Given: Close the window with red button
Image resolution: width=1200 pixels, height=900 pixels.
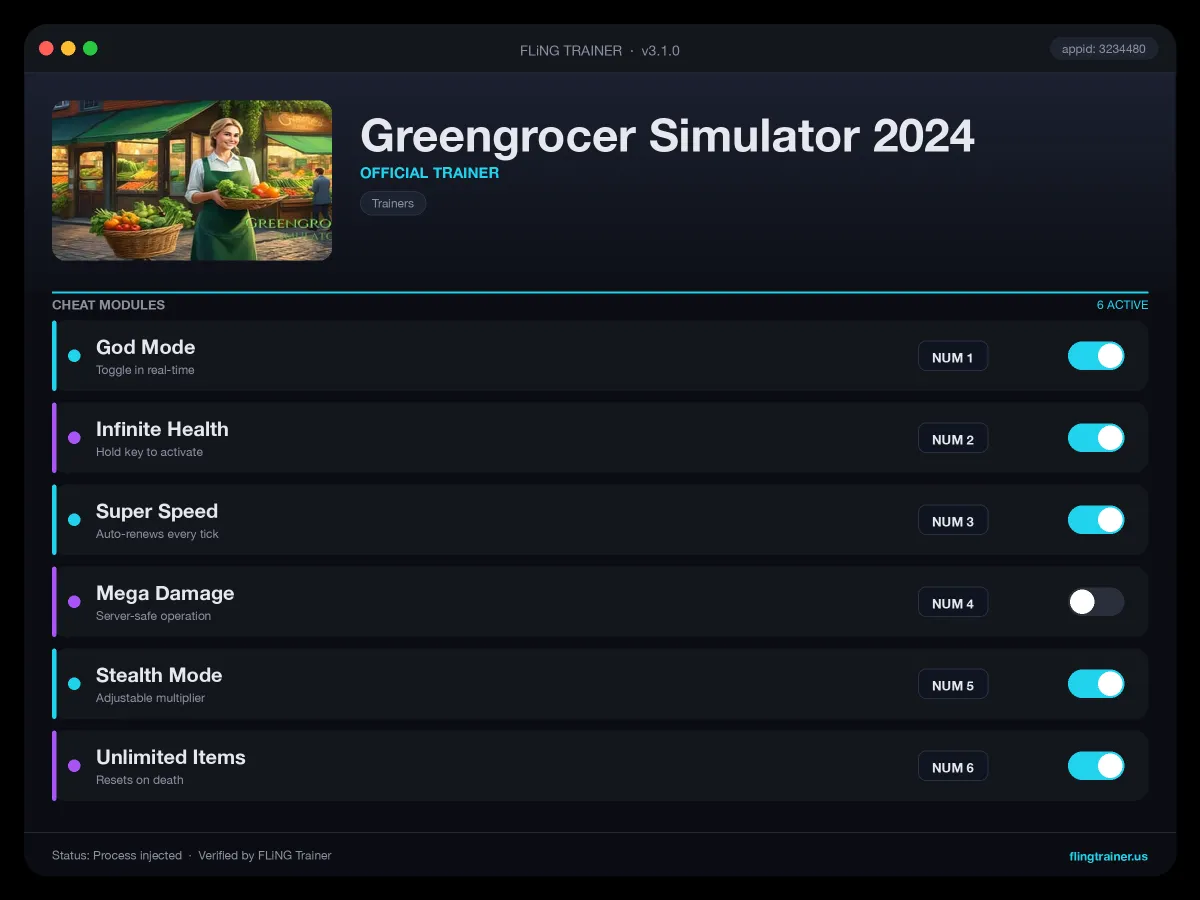Looking at the screenshot, I should (x=46, y=48).
